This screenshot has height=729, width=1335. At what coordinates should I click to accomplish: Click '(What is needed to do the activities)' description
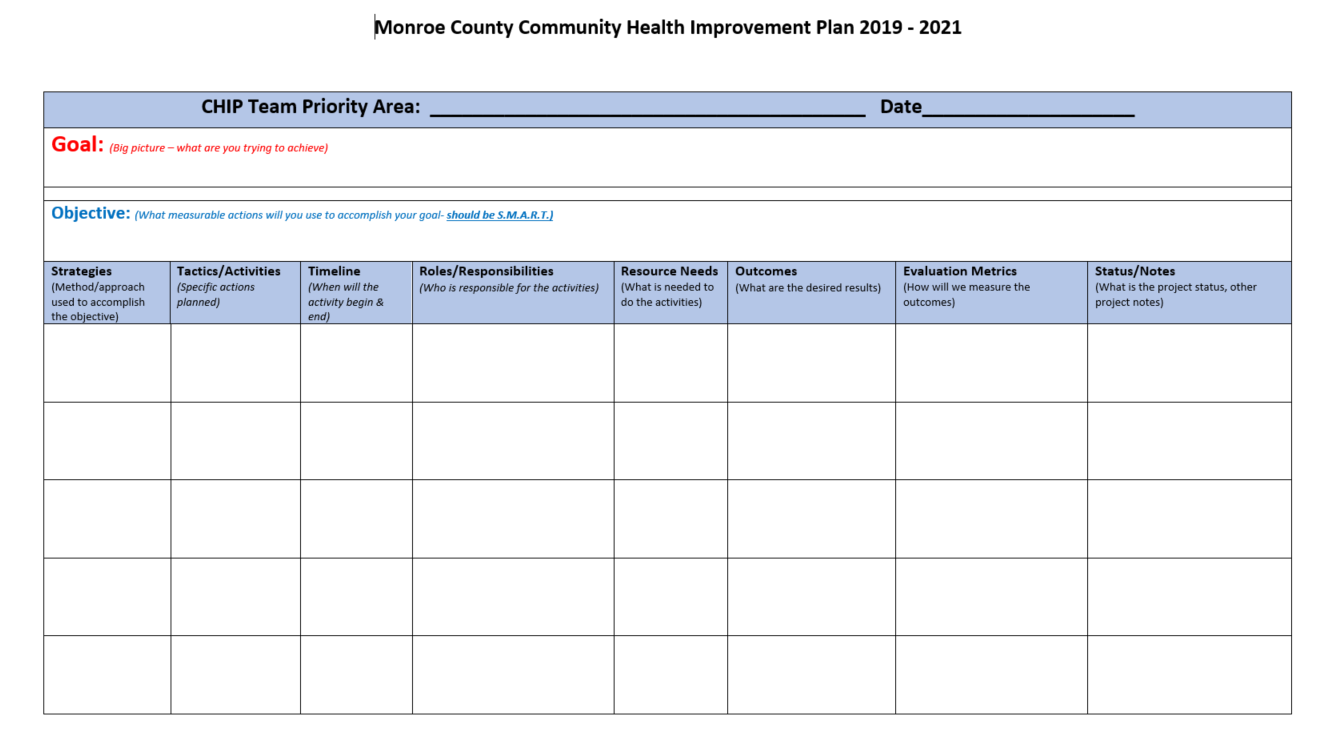coord(668,294)
